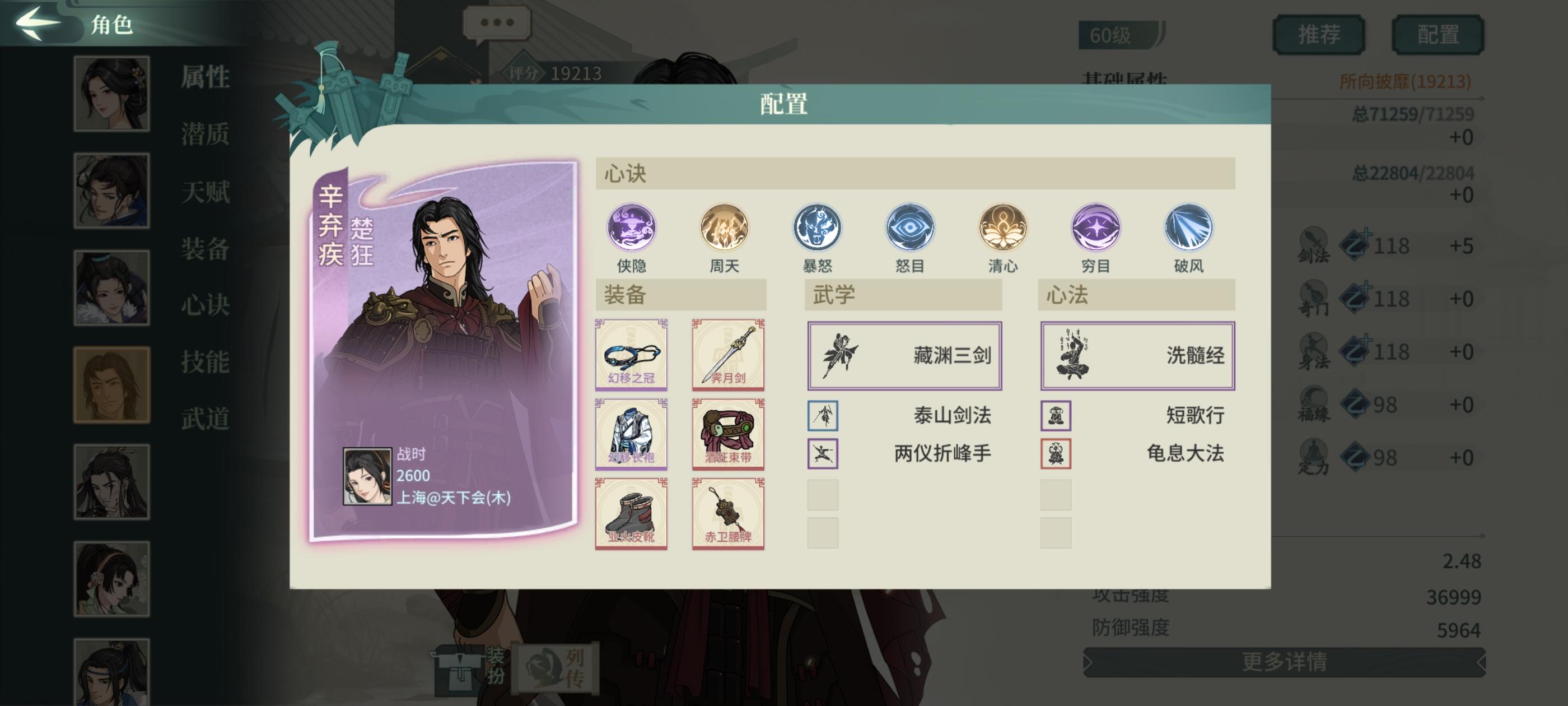The width and height of the screenshot is (1568, 706).
Task: Select the 侠隐 heart-art icon
Action: [631, 228]
